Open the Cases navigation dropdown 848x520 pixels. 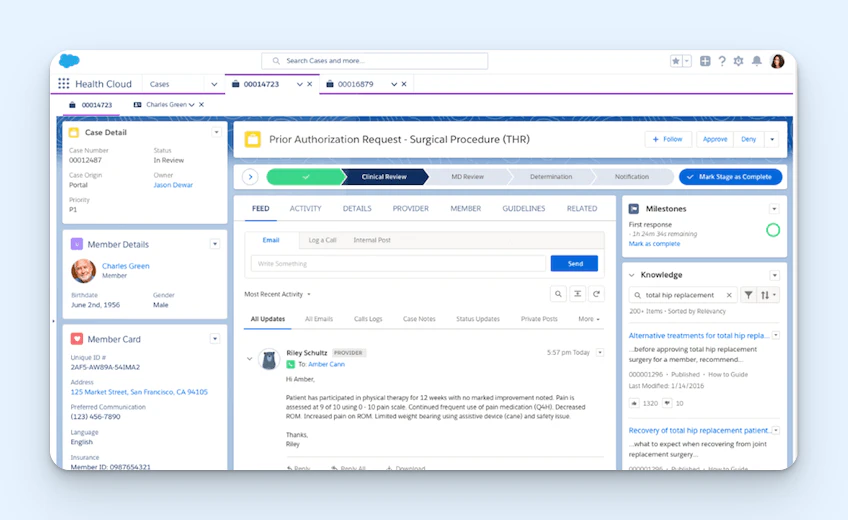214,84
